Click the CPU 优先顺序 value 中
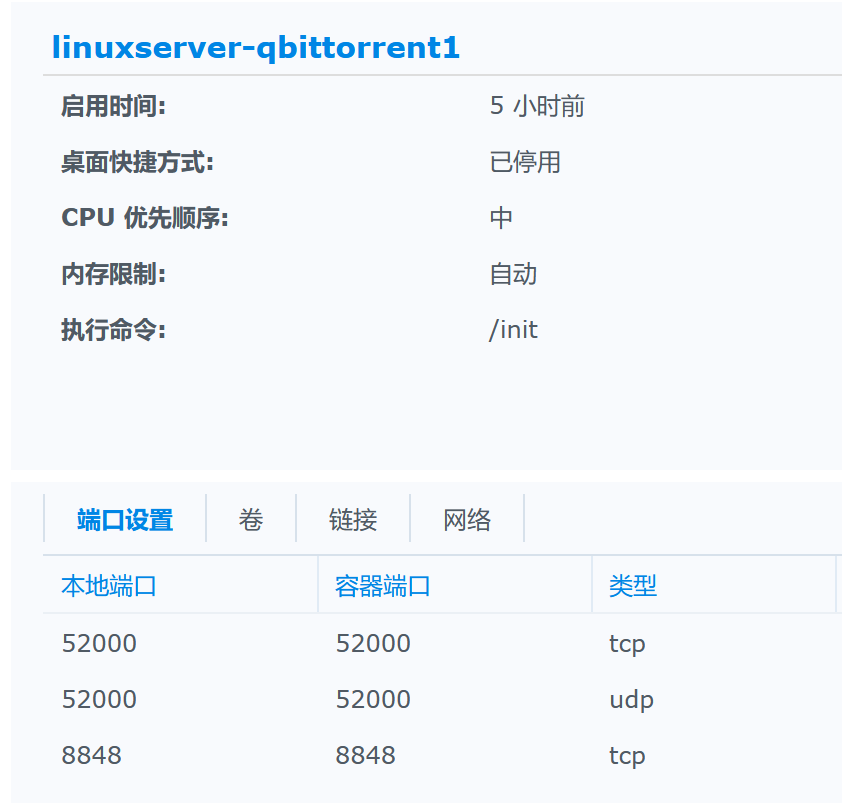This screenshot has height=803, width=842. (501, 218)
